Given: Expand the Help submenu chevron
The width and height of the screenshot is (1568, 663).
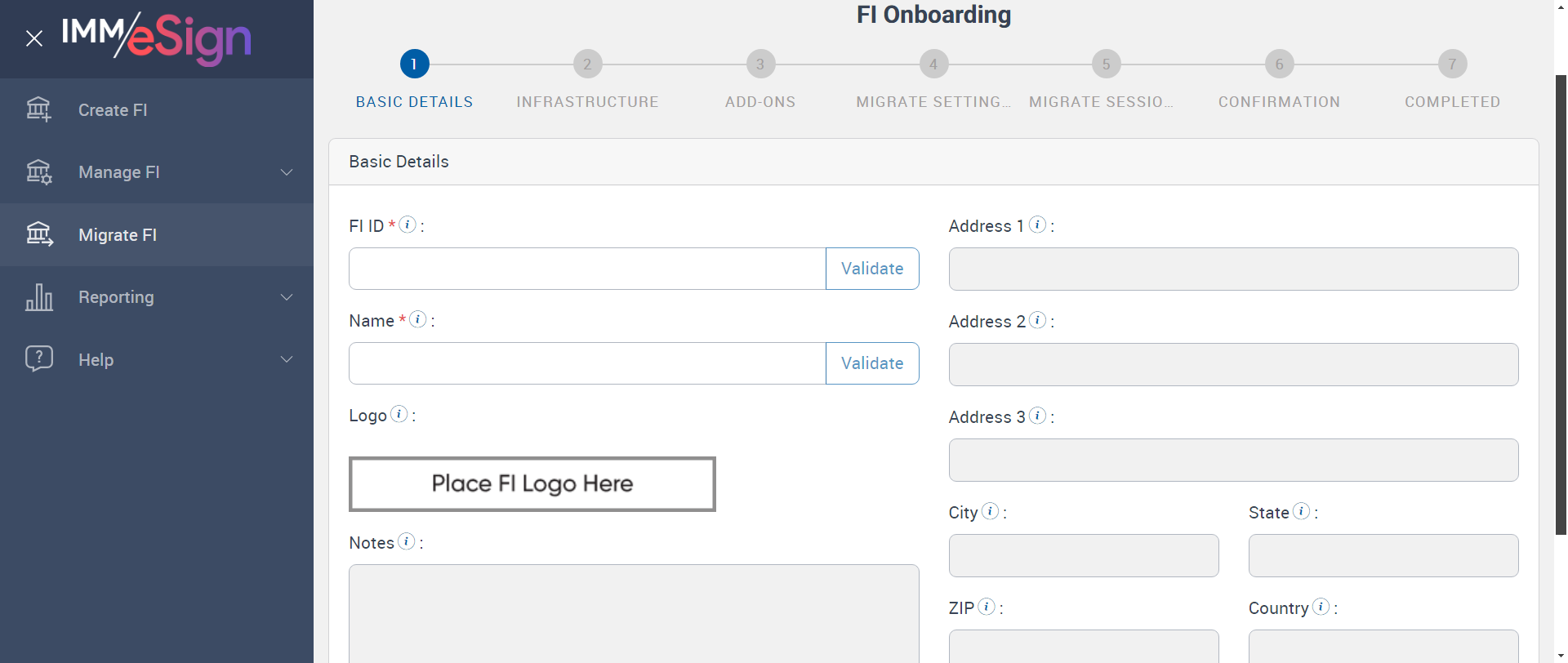Looking at the screenshot, I should (x=287, y=359).
